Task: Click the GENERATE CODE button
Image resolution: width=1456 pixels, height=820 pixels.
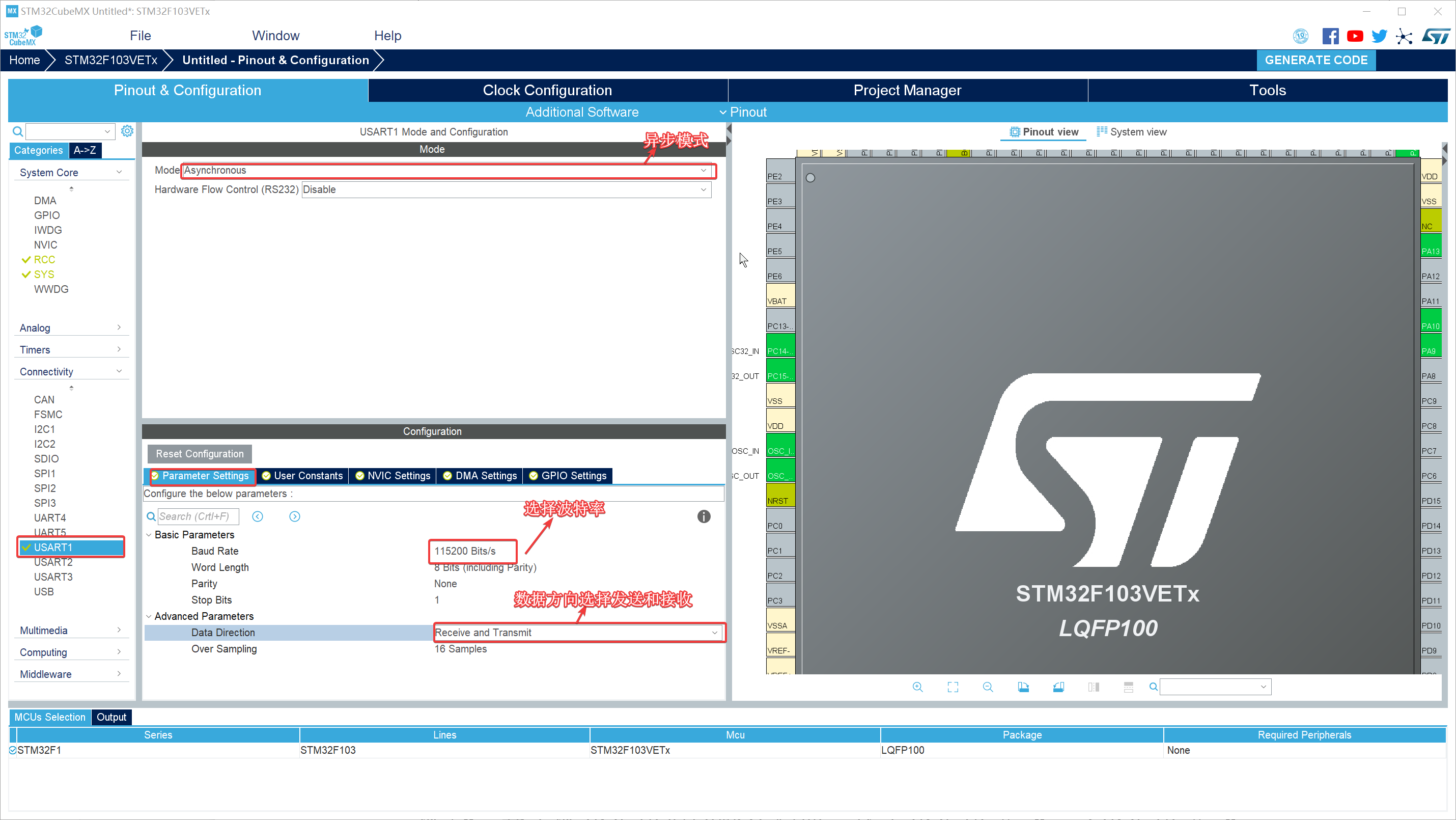Action: (x=1315, y=60)
